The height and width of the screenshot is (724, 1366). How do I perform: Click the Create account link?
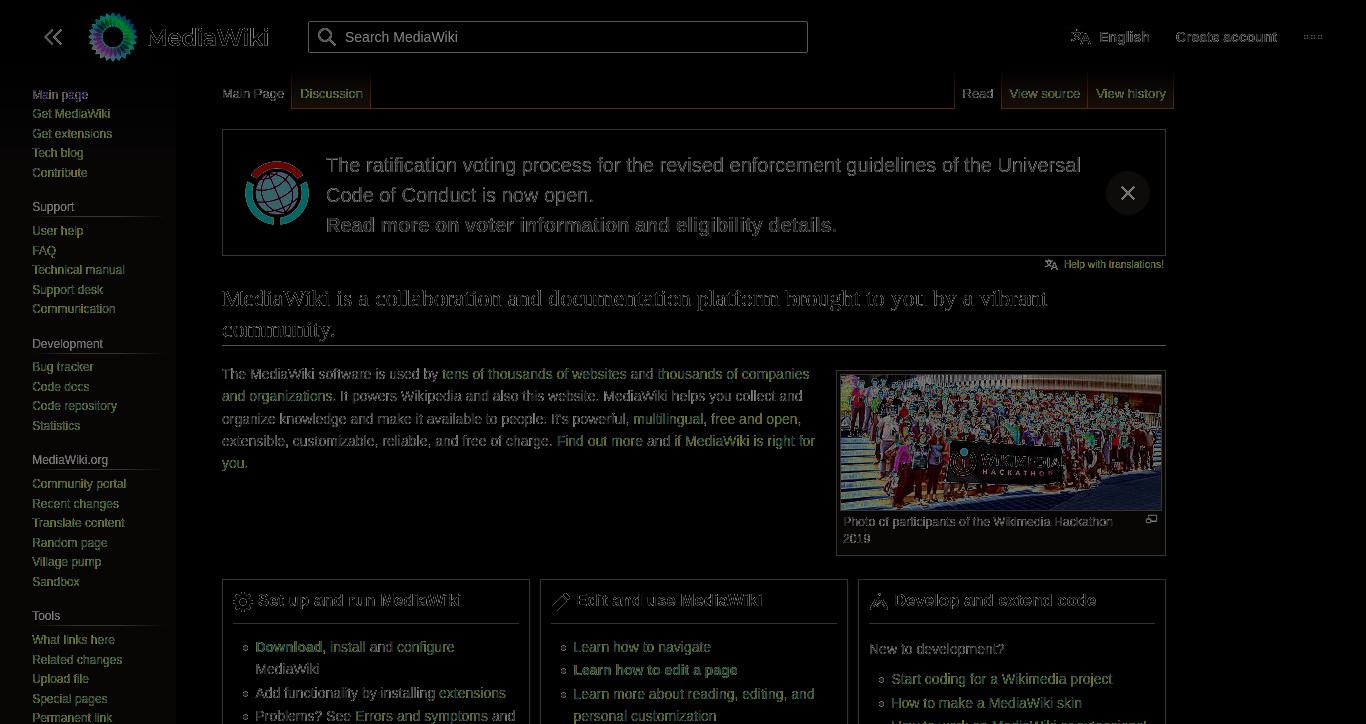(x=1226, y=37)
